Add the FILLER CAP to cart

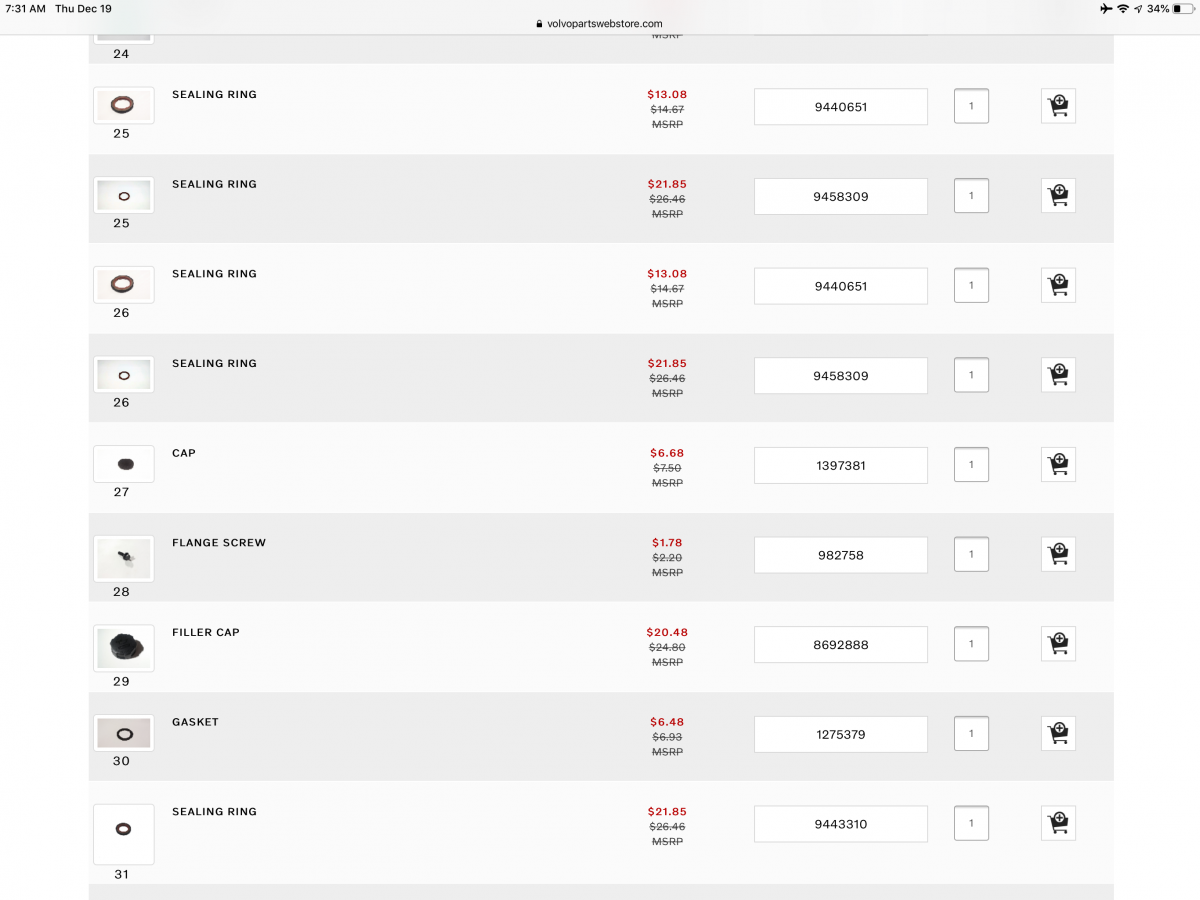point(1058,643)
